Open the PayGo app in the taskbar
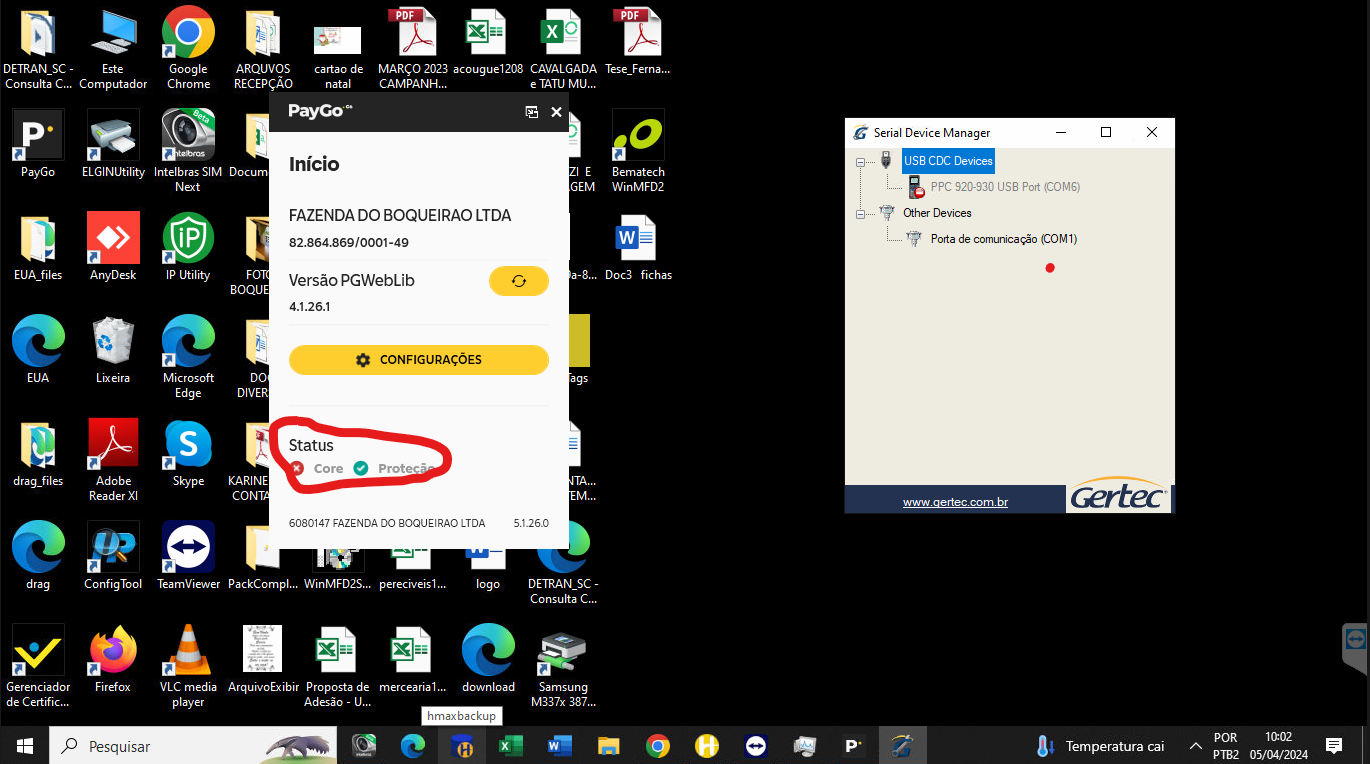This screenshot has height=764, width=1370. [x=854, y=746]
